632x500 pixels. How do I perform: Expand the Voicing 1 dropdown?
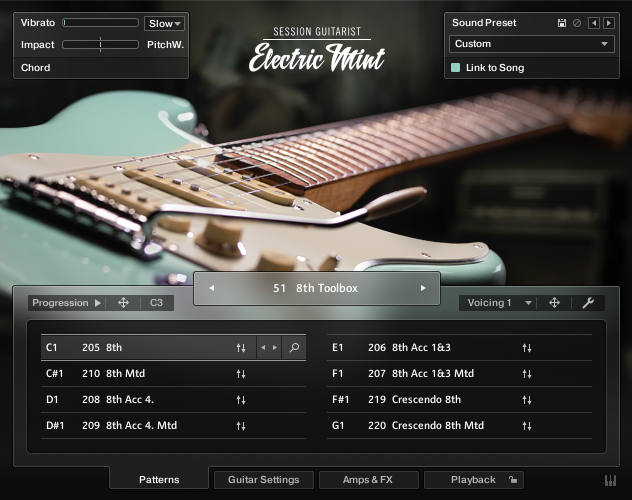click(x=499, y=303)
